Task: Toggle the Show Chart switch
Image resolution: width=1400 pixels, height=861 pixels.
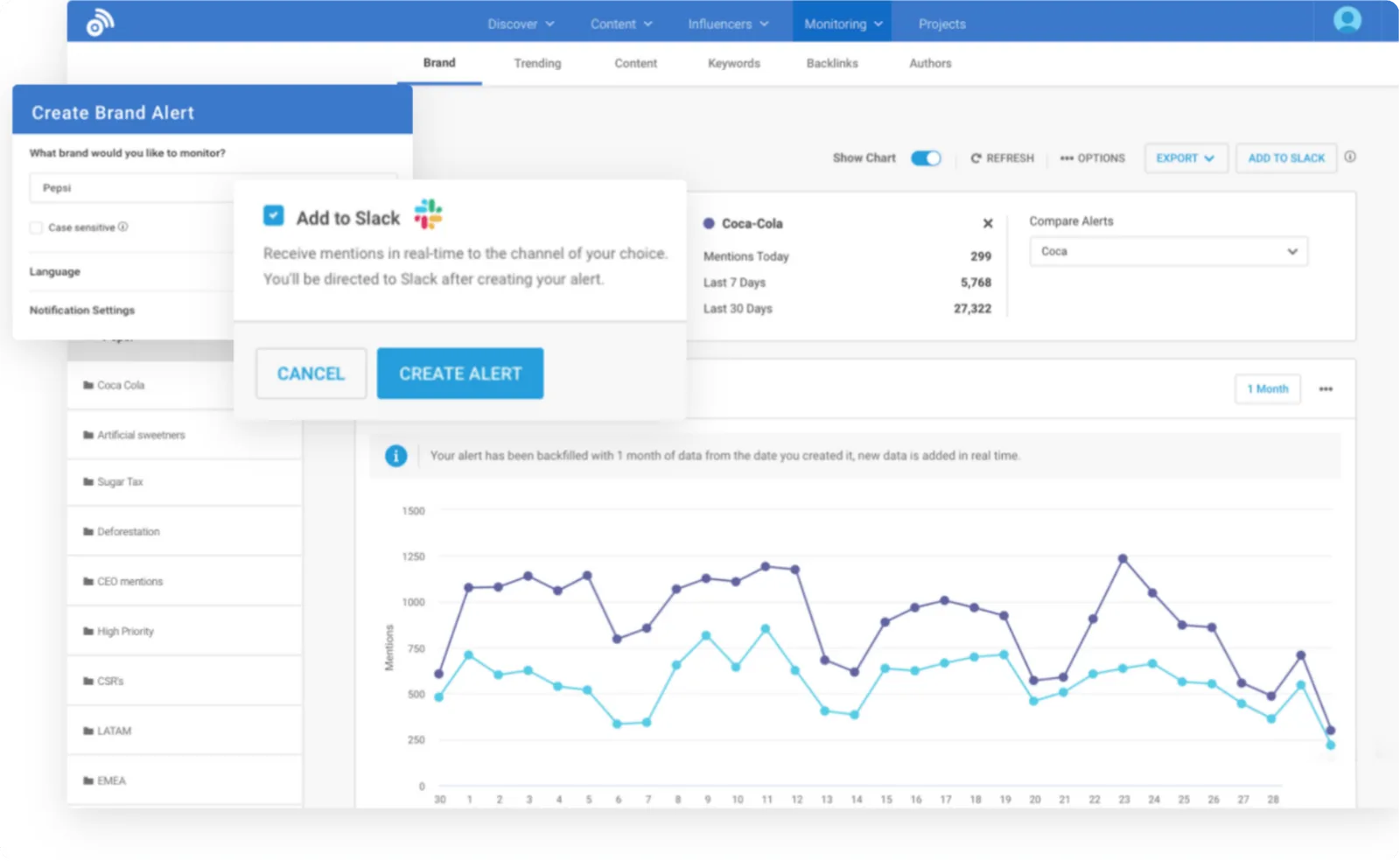Action: coord(925,158)
